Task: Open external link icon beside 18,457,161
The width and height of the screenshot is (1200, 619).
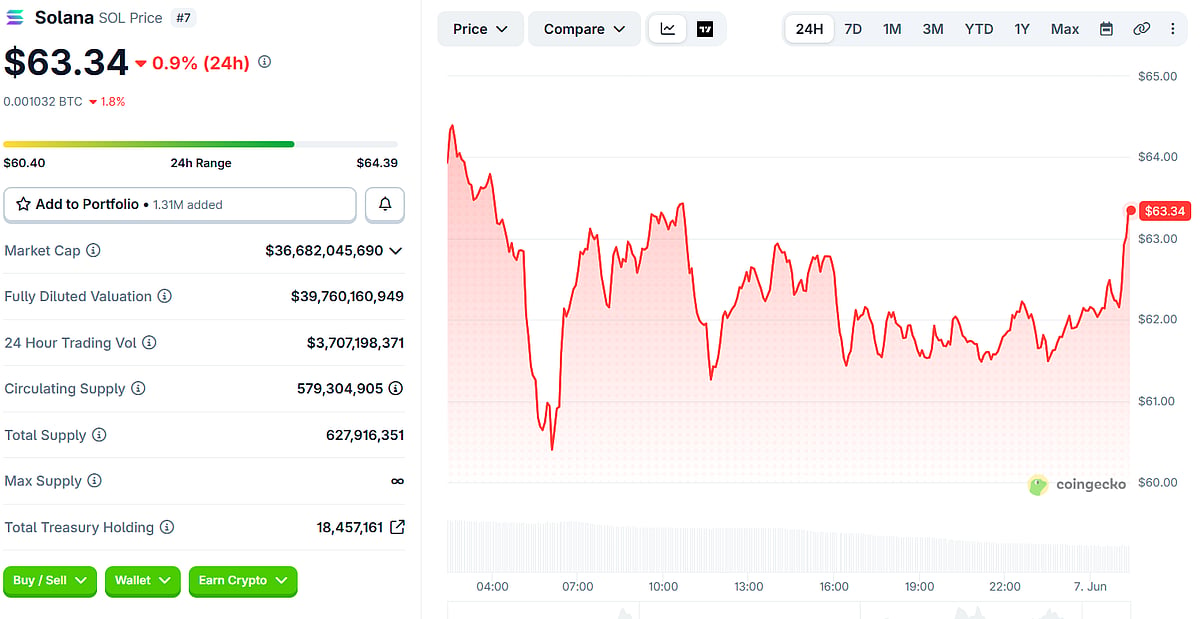Action: tap(397, 526)
